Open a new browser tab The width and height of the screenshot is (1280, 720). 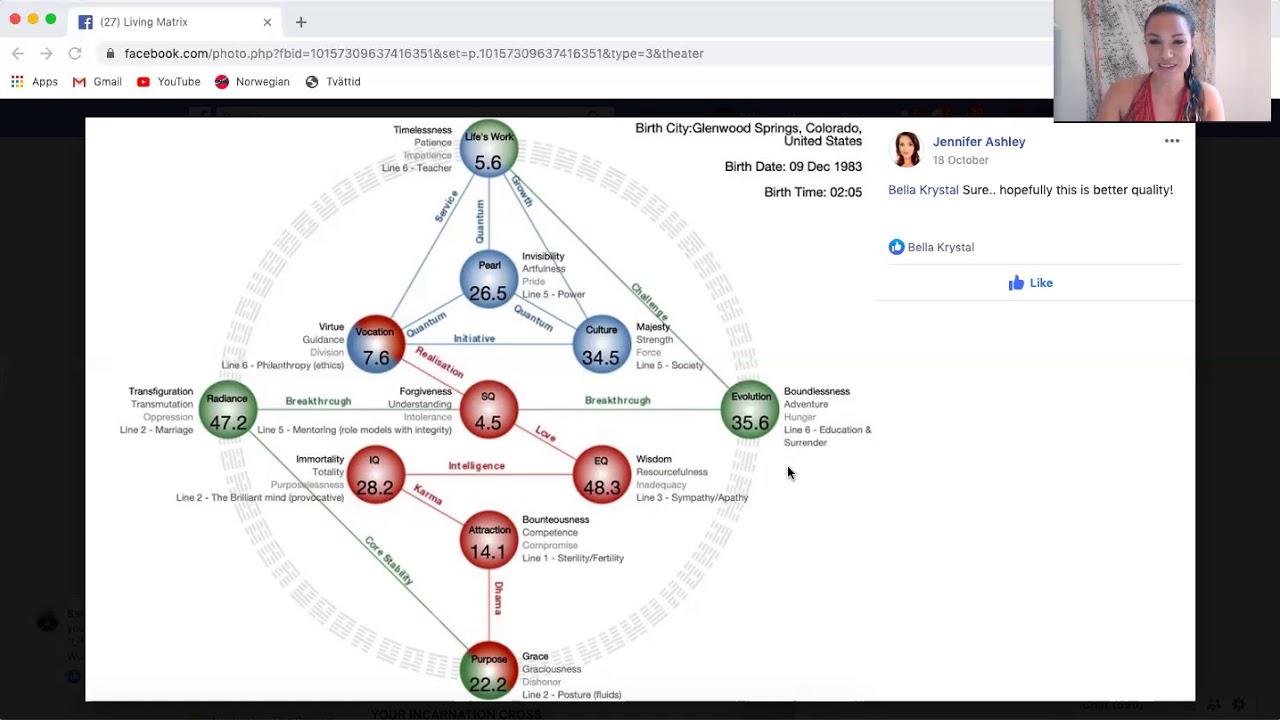[x=301, y=22]
